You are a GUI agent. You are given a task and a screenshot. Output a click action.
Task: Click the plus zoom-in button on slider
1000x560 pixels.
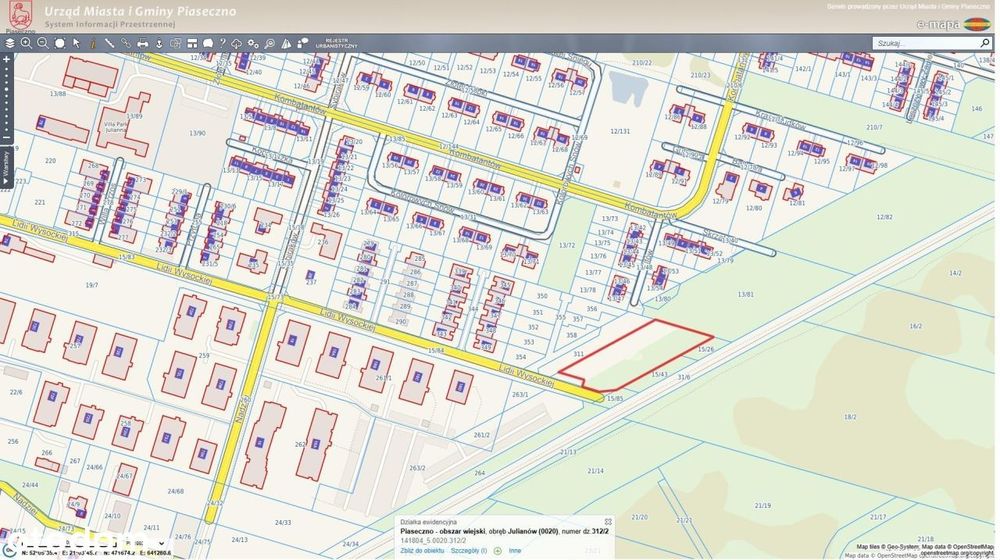click(6, 59)
